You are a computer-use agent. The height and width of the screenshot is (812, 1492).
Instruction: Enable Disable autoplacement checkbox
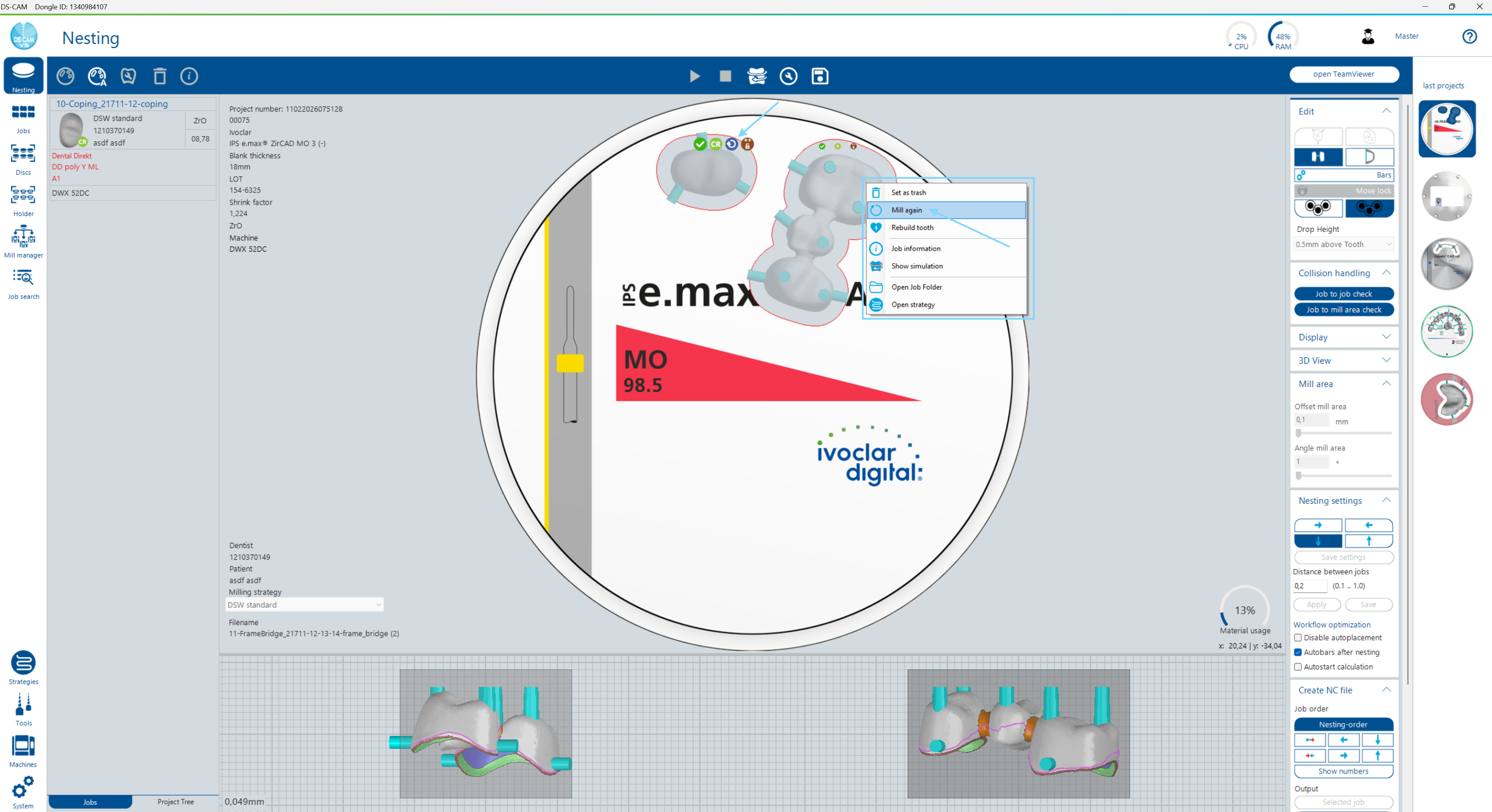[x=1298, y=638]
